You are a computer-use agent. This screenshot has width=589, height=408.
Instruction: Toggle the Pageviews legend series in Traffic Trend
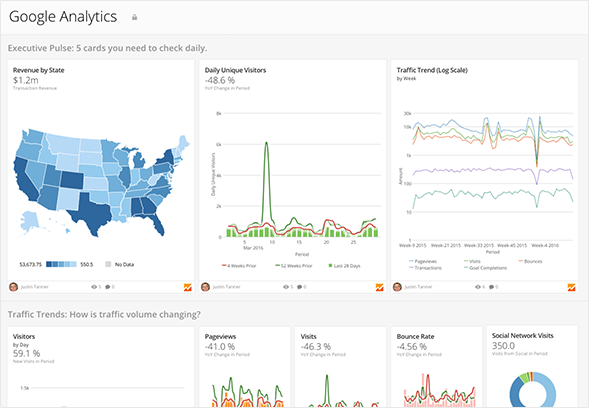click(x=423, y=261)
